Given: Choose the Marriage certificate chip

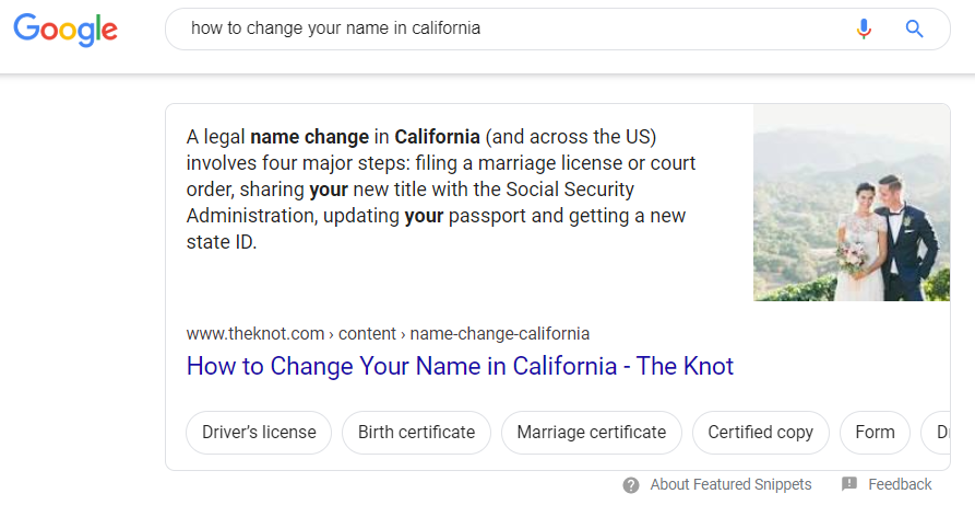Looking at the screenshot, I should pyautogui.click(x=591, y=433).
